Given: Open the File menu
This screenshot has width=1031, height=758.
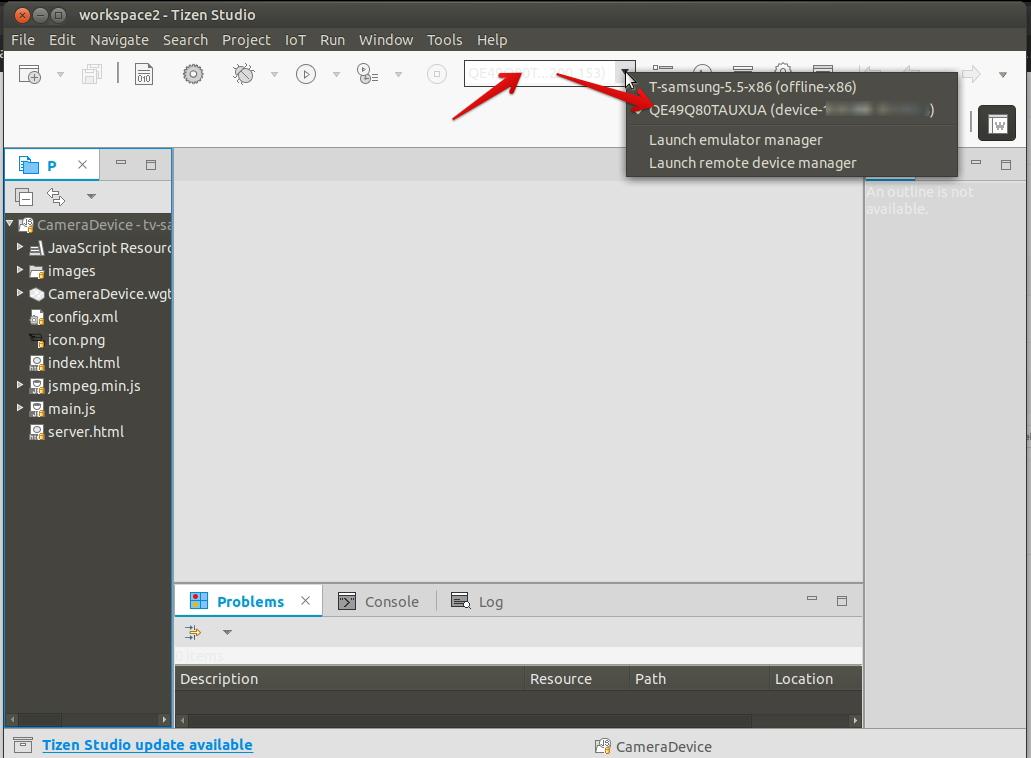Looking at the screenshot, I should 23,40.
